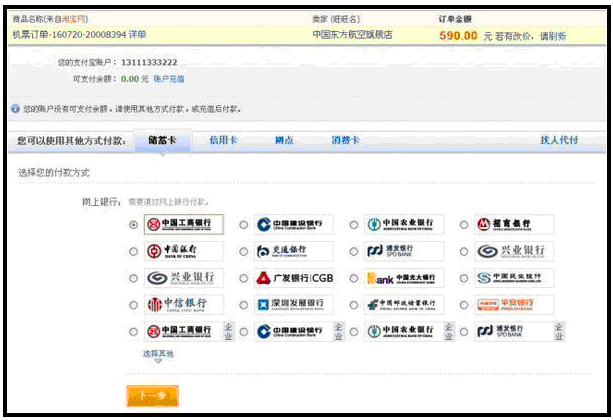Click the 中国建设银行 personal bank logo

tap(294, 224)
